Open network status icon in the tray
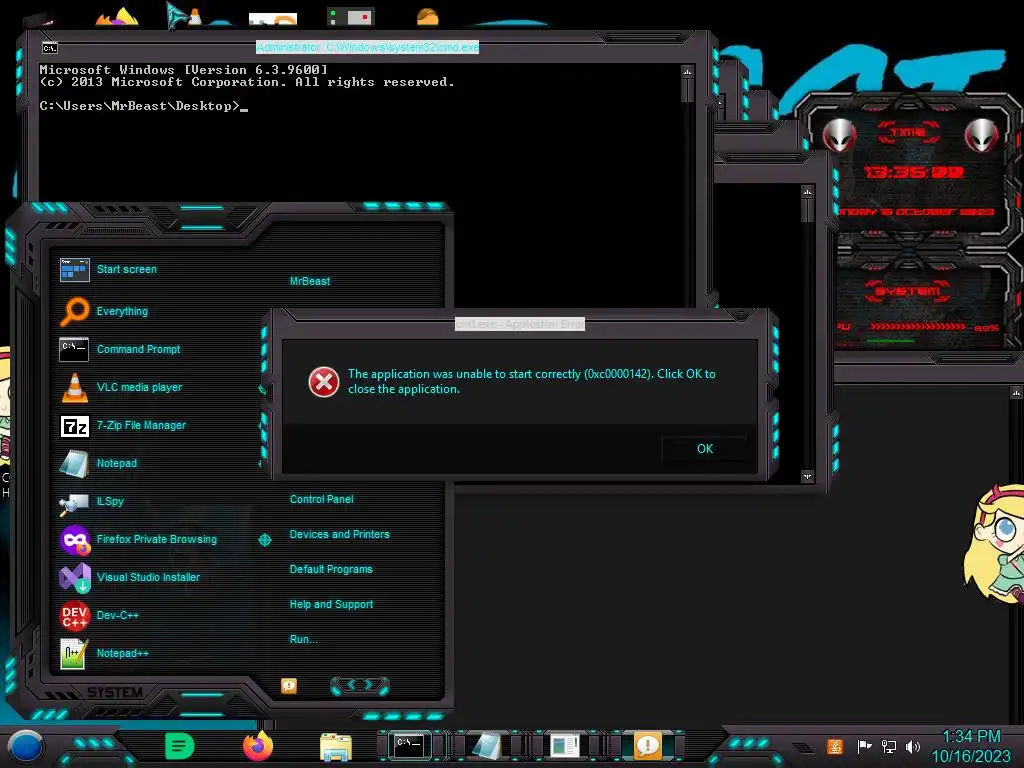Screen dimensions: 1024x768 coord(889,746)
